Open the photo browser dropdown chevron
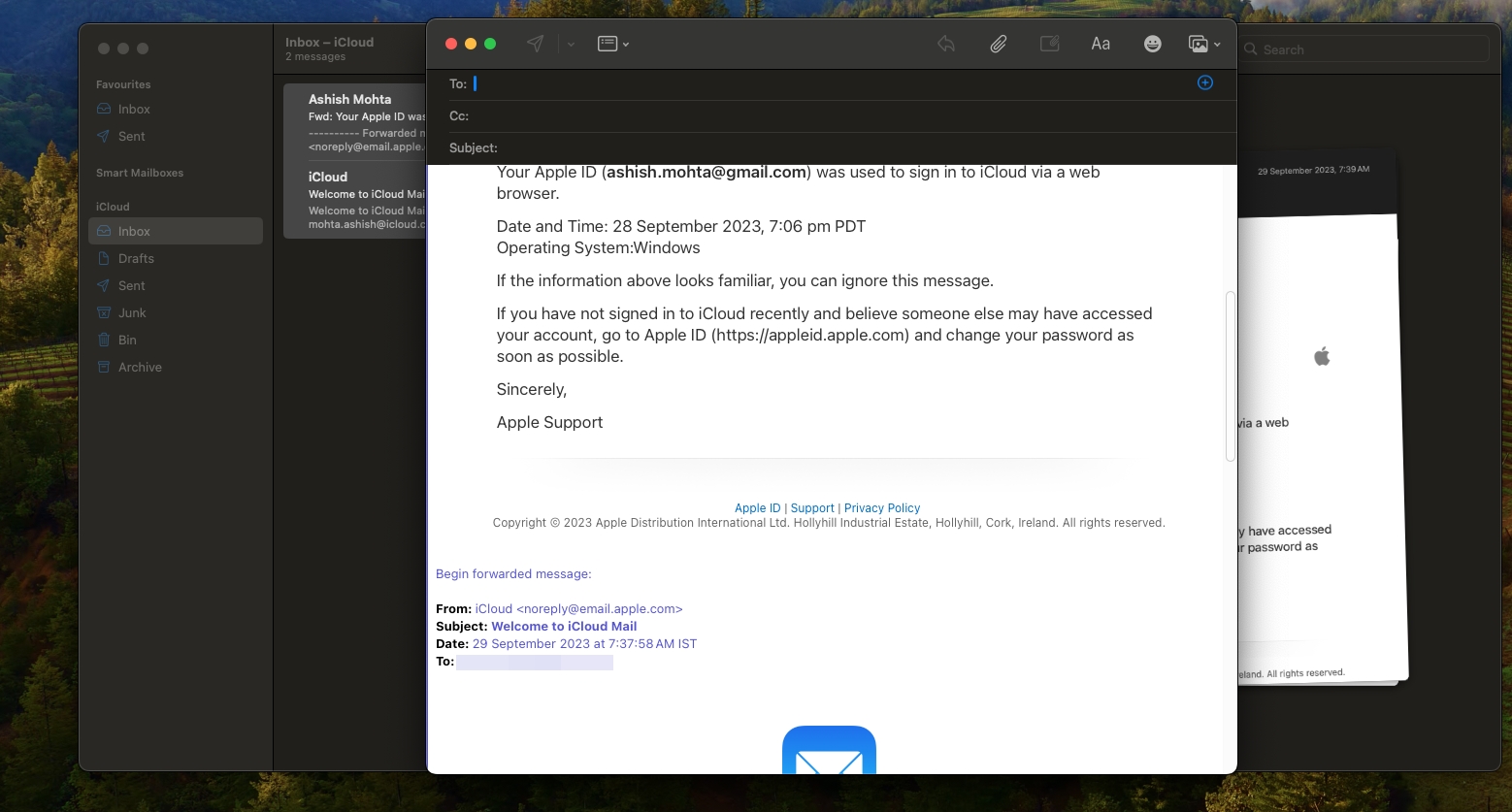1512x812 pixels. [1216, 43]
